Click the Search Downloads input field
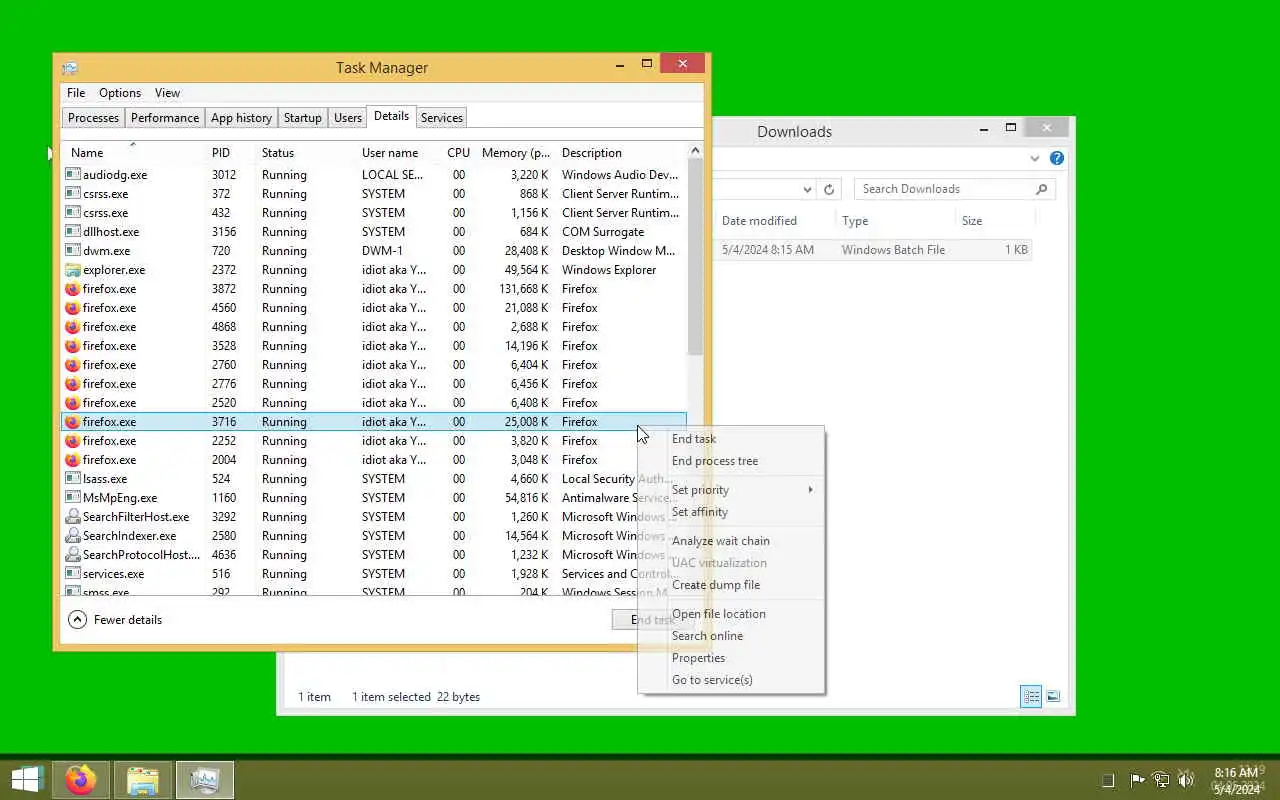Viewport: 1280px width, 800px height. tap(945, 189)
